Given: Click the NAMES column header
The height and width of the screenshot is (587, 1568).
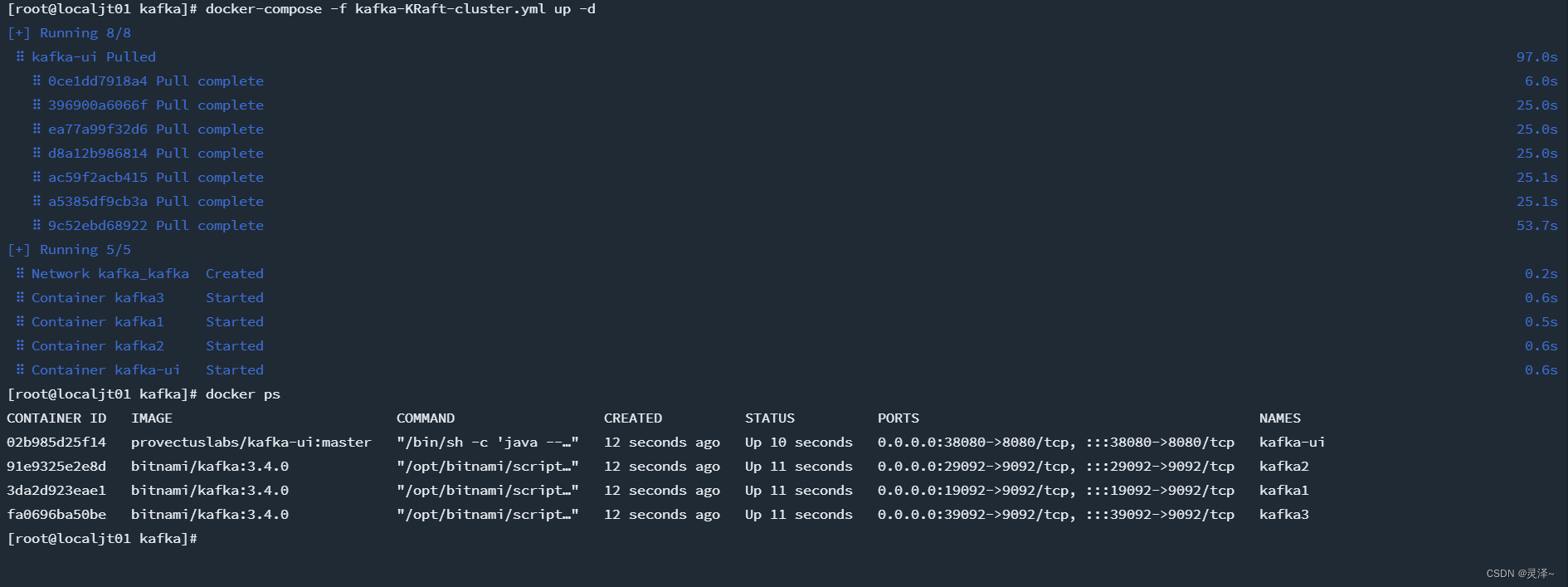Looking at the screenshot, I should (1280, 418).
